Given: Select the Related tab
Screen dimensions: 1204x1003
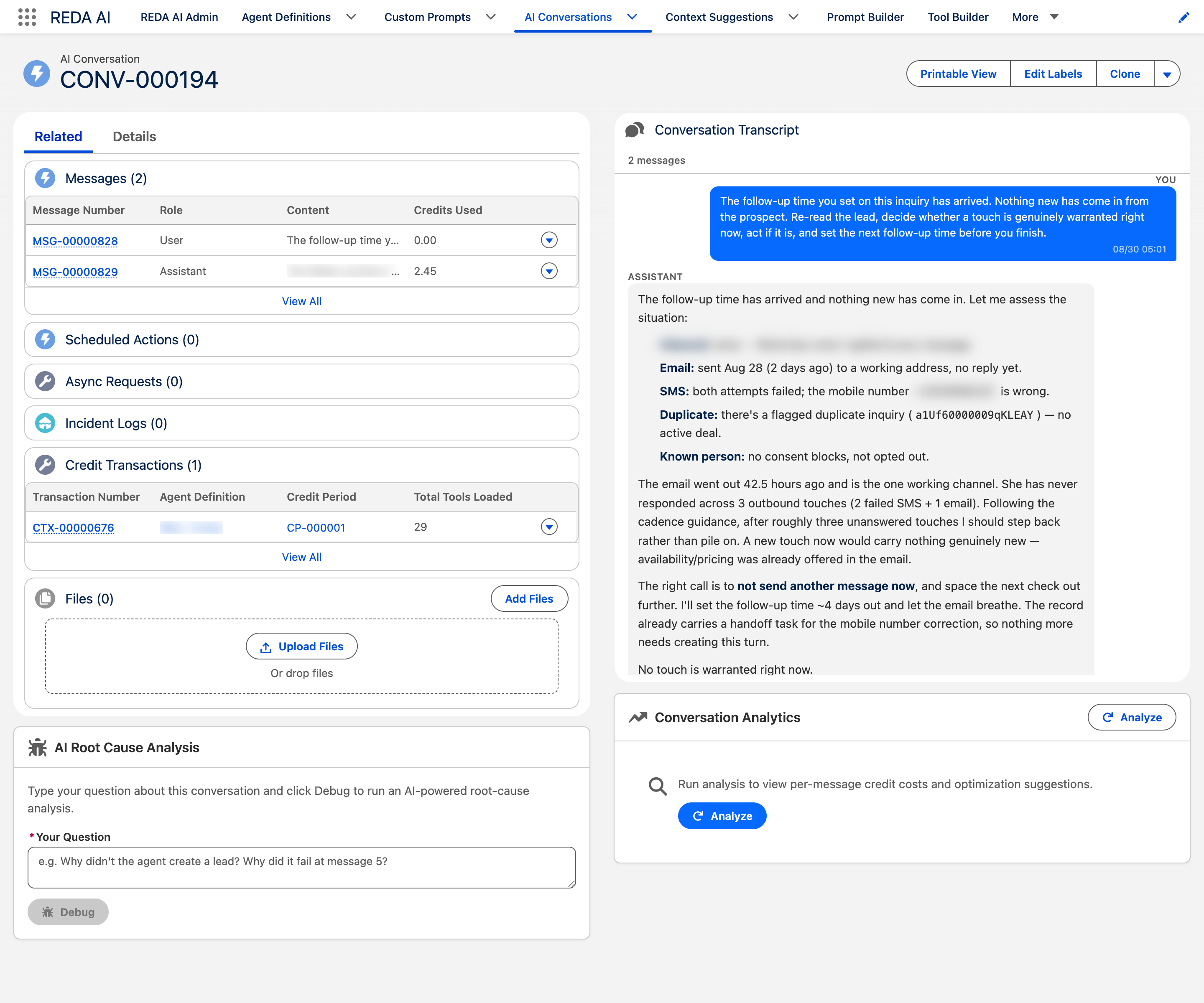Looking at the screenshot, I should point(59,136).
